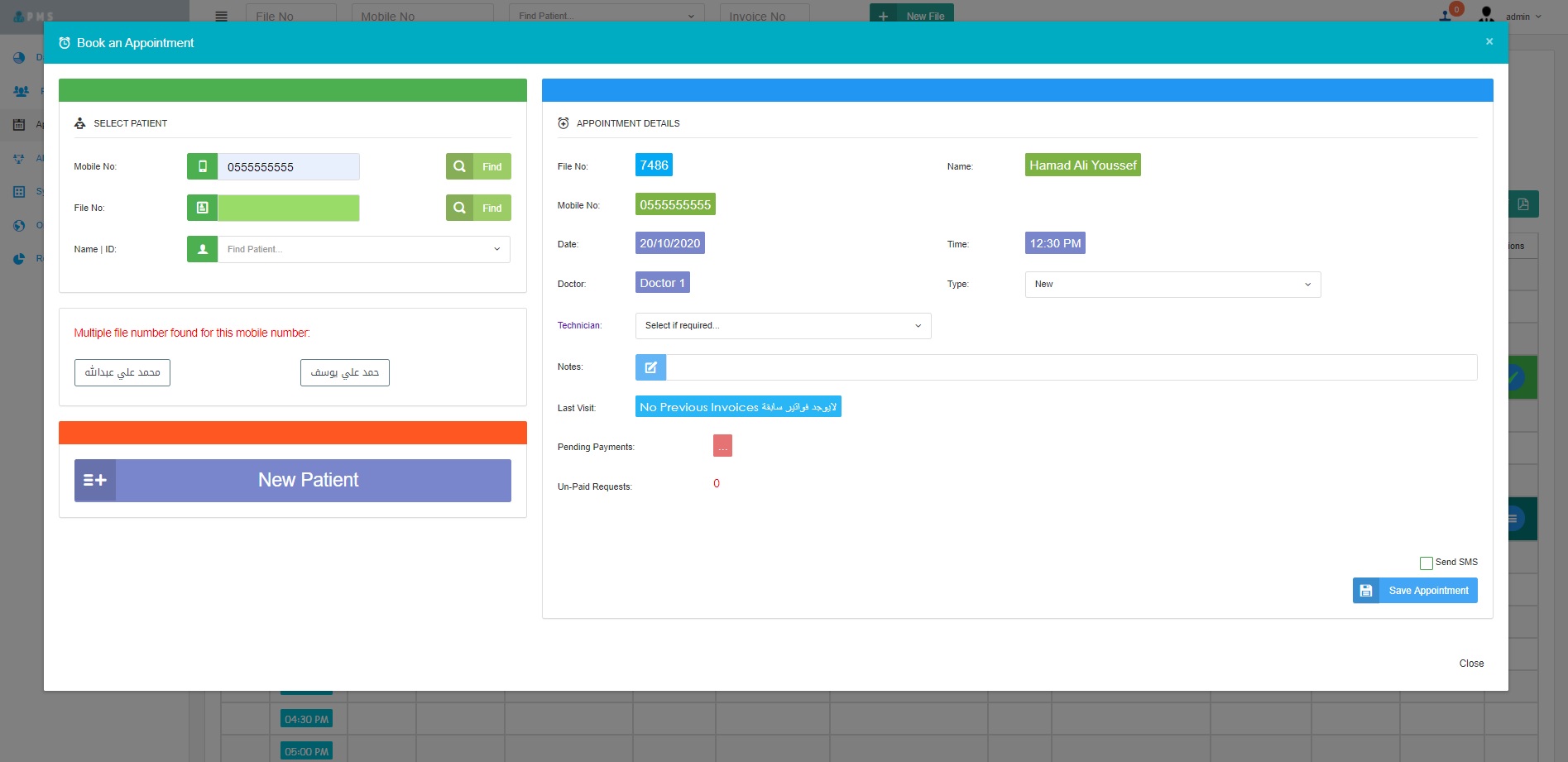Choose patient حمد علي يوسف
The image size is (1568, 762).
point(344,373)
